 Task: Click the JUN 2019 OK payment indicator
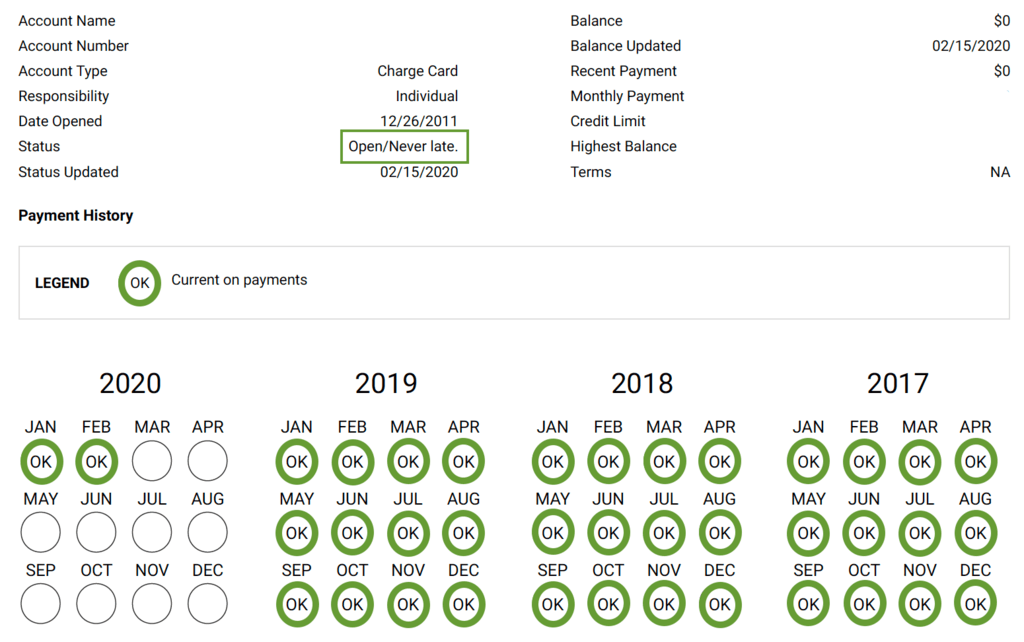(352, 532)
